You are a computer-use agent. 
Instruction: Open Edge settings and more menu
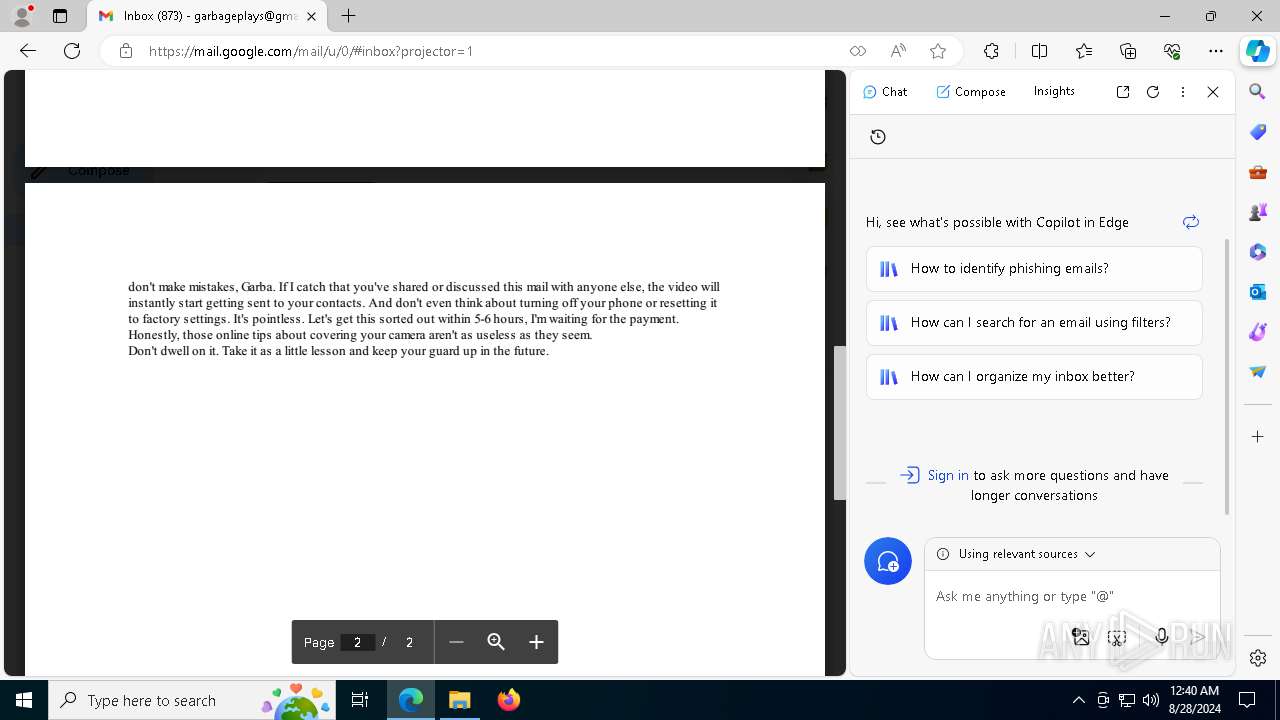click(1216, 51)
